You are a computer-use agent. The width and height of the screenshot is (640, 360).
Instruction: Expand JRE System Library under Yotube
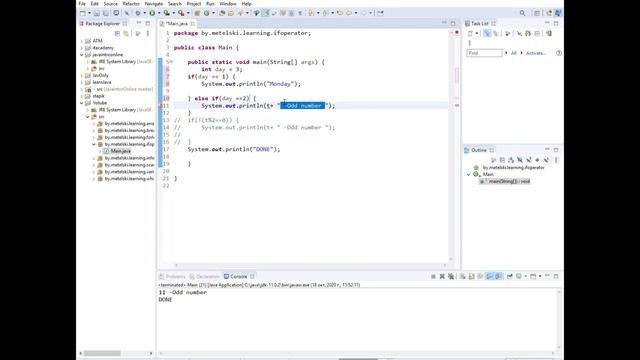click(88, 110)
